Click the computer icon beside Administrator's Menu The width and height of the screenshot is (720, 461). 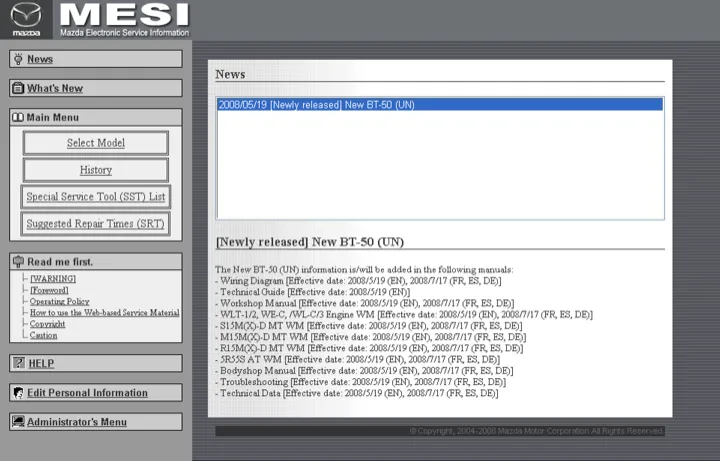18,422
